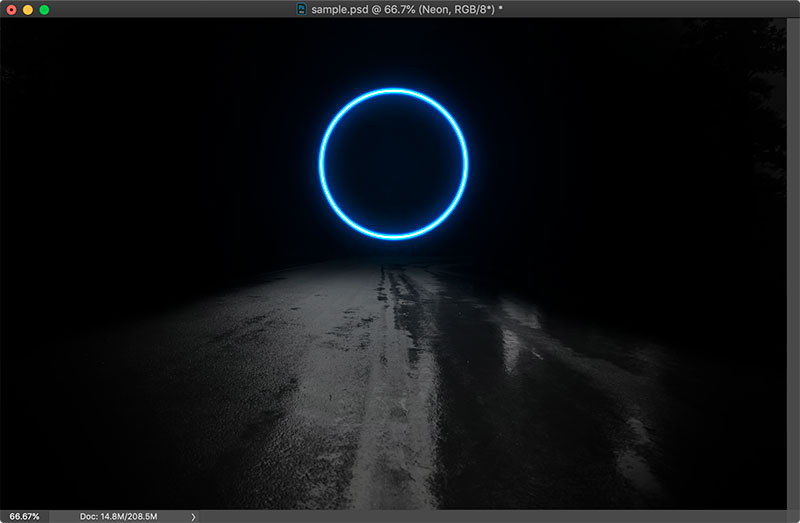Click the top edge of the blue neon ring

[x=393, y=91]
